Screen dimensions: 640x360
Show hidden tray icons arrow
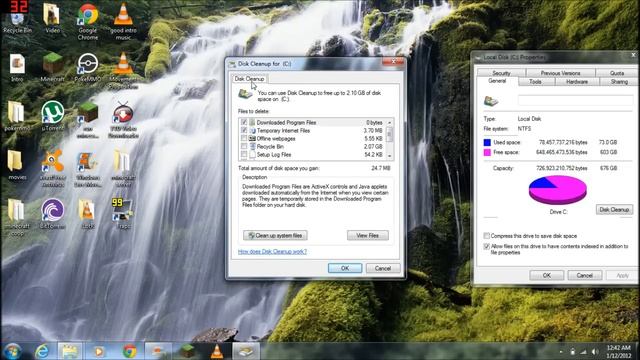coord(561,351)
